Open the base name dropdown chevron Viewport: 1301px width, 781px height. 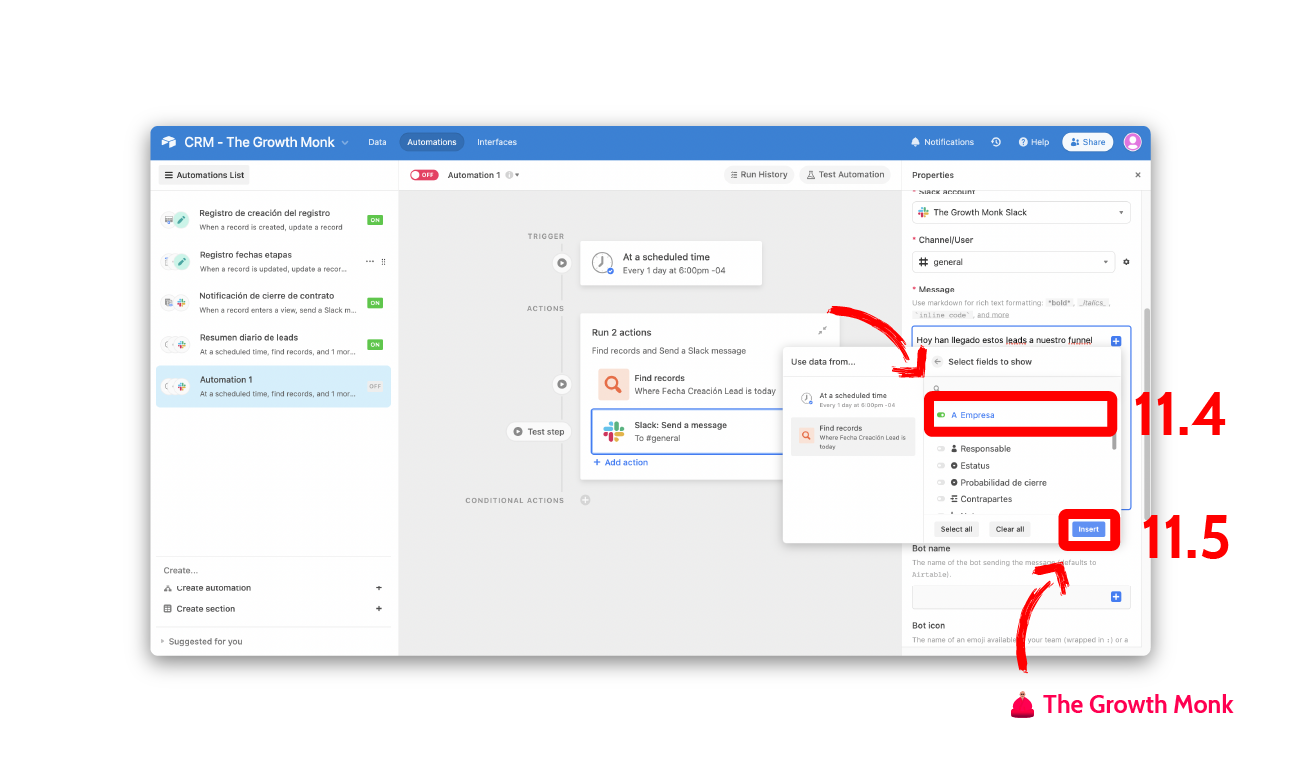[345, 143]
